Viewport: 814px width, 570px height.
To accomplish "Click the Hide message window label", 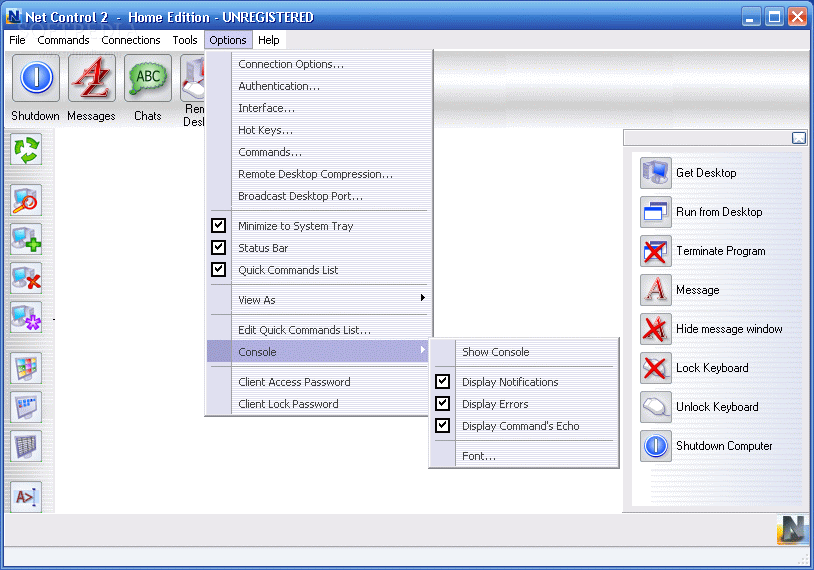I will (729, 329).
